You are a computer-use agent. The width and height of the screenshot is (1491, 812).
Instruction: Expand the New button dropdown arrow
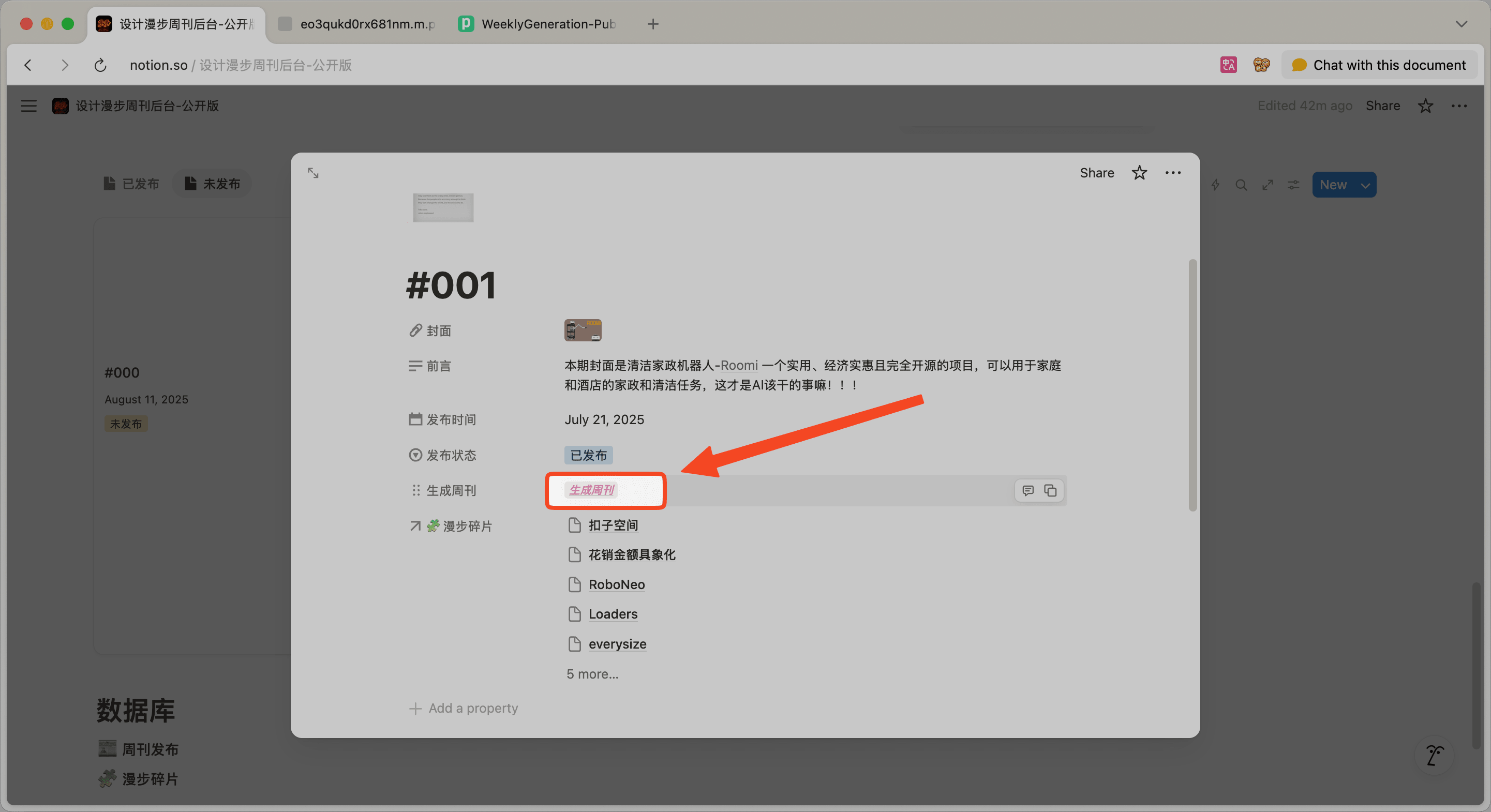point(1365,185)
